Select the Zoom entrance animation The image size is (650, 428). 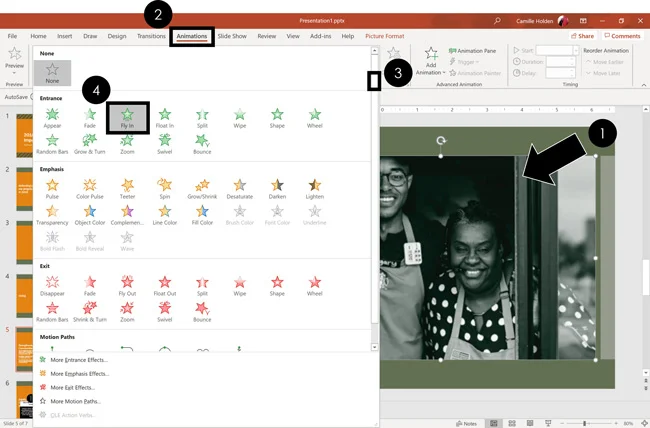coord(127,144)
